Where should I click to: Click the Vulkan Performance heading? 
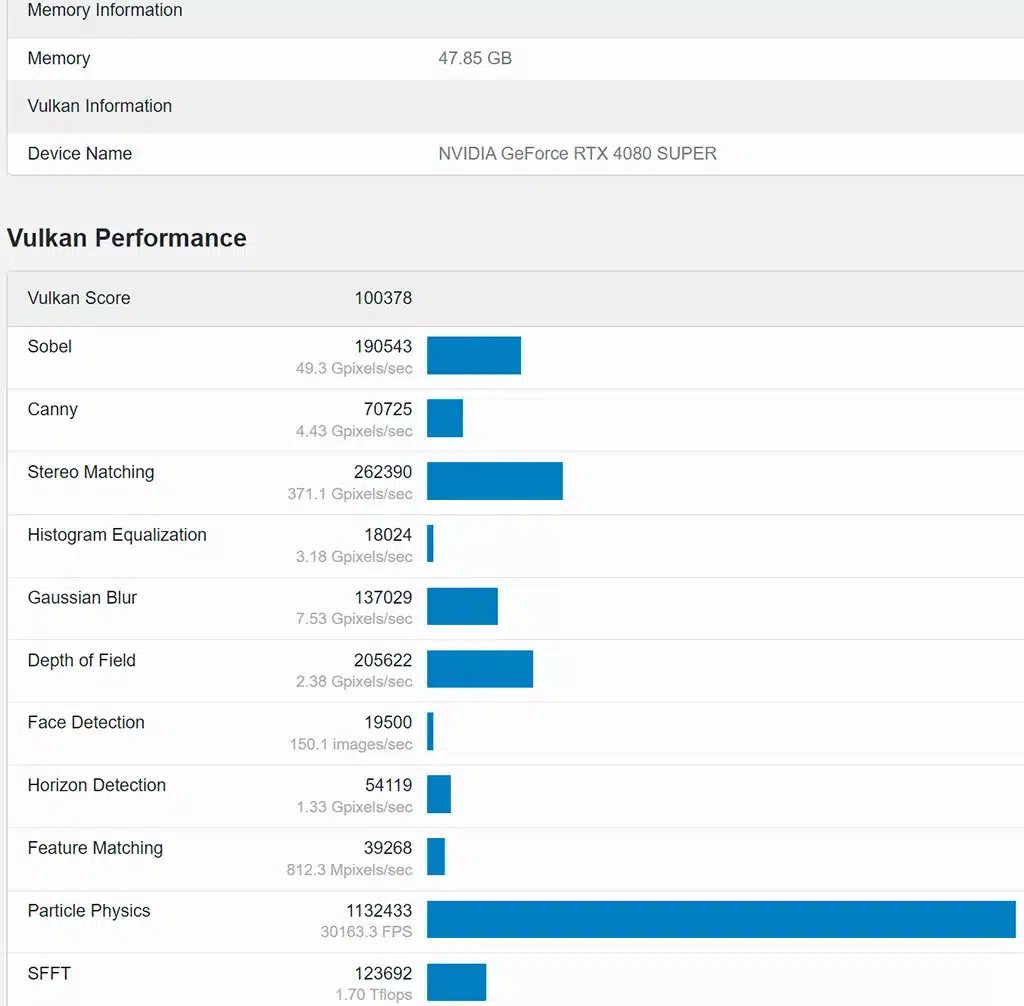pyautogui.click(x=127, y=238)
